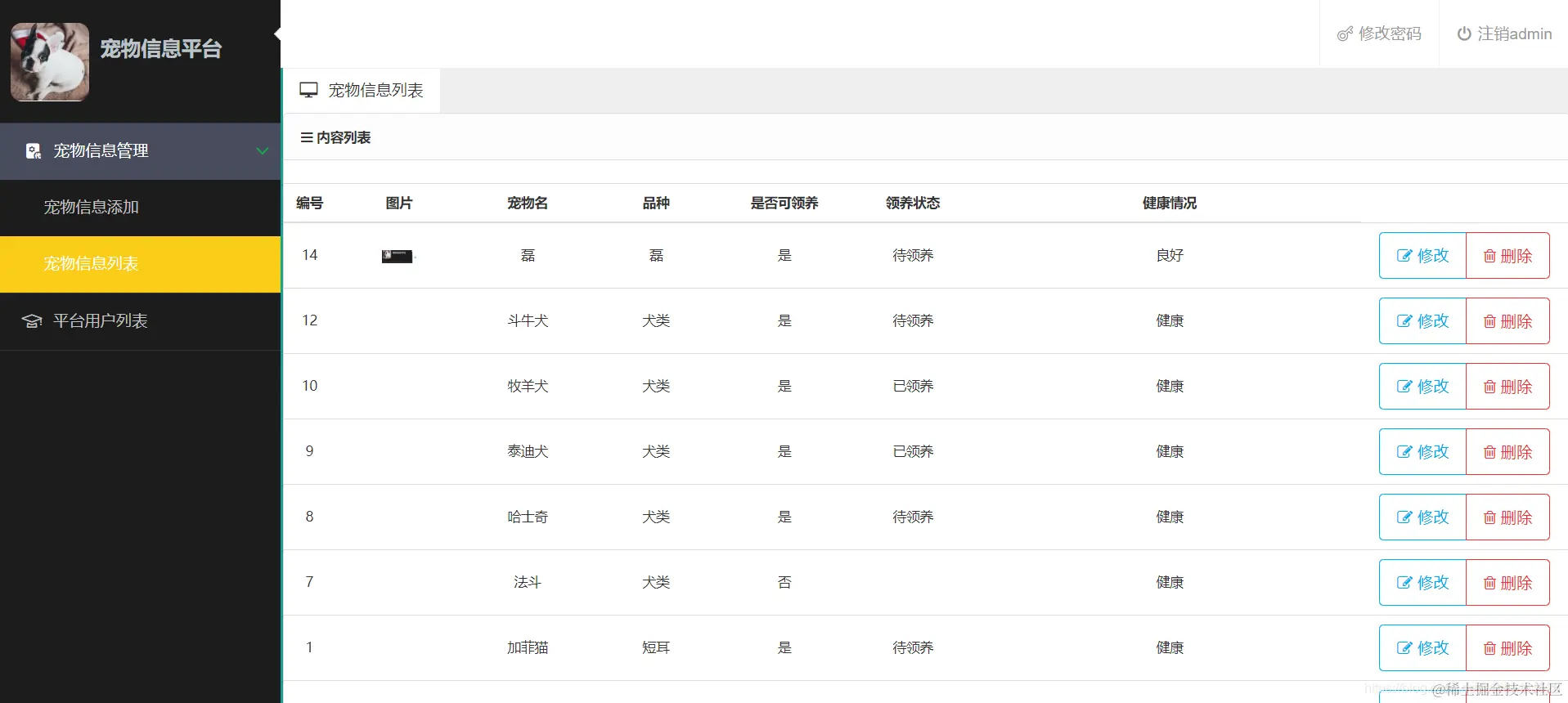The width and height of the screenshot is (1568, 703).
Task: Edit the 加菲猫 row
Action: point(1422,648)
